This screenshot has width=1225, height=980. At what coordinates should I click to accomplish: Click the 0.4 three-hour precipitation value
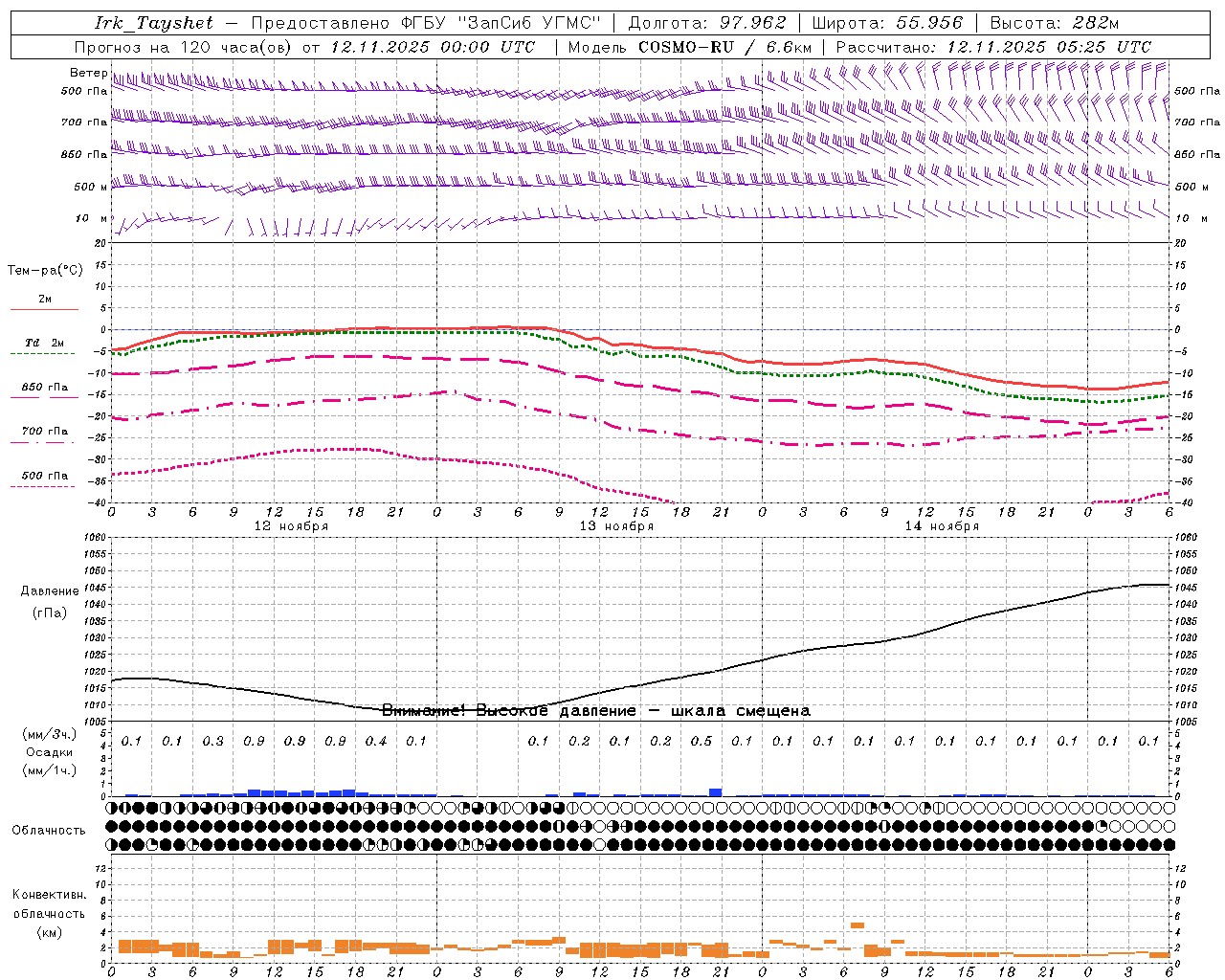376,741
